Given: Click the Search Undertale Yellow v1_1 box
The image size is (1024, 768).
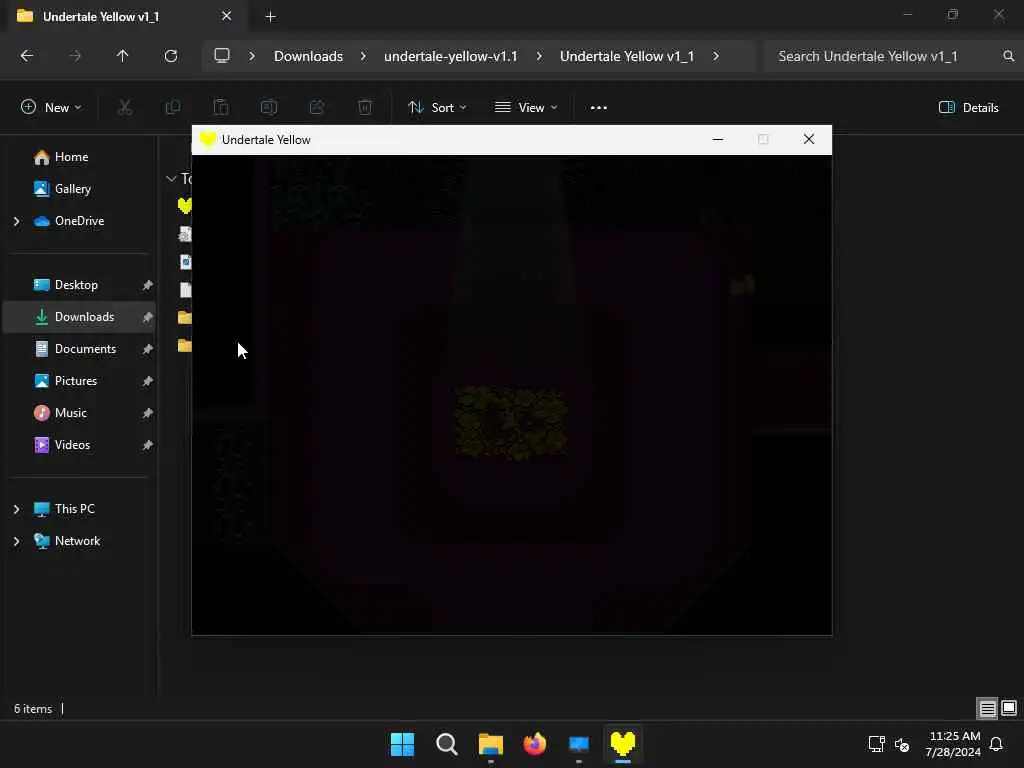Looking at the screenshot, I should click(891, 56).
